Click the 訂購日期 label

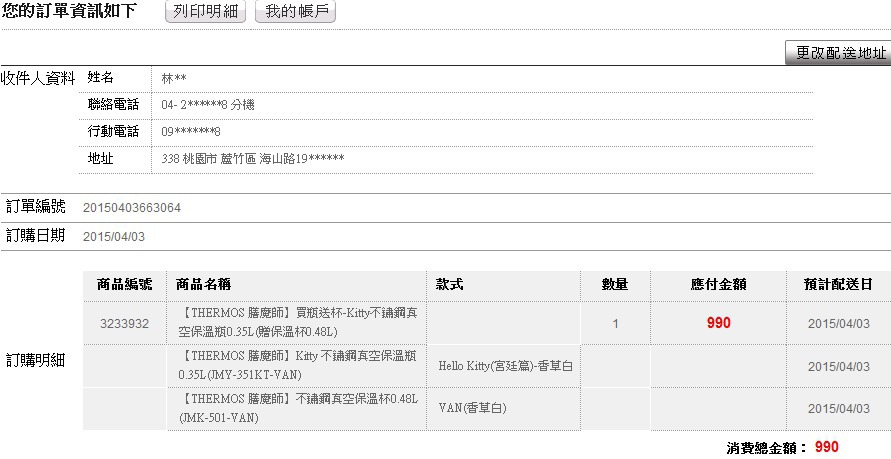35,235
